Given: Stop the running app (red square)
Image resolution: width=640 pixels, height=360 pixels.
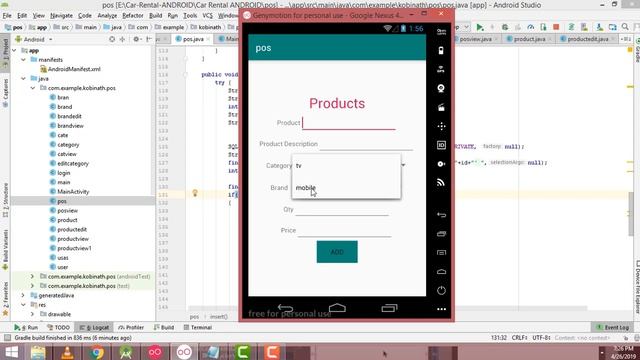Looking at the screenshot, I should [556, 27].
